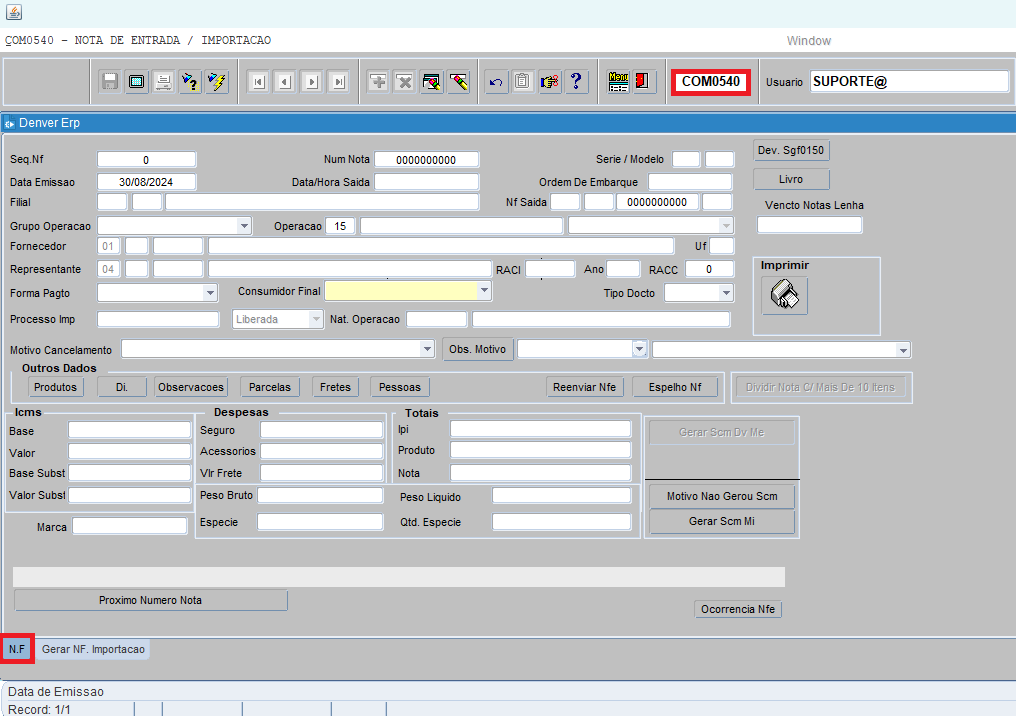Screen dimensions: 1016x716
Task: Click the screen capture toolbar icon
Action: [x=137, y=82]
